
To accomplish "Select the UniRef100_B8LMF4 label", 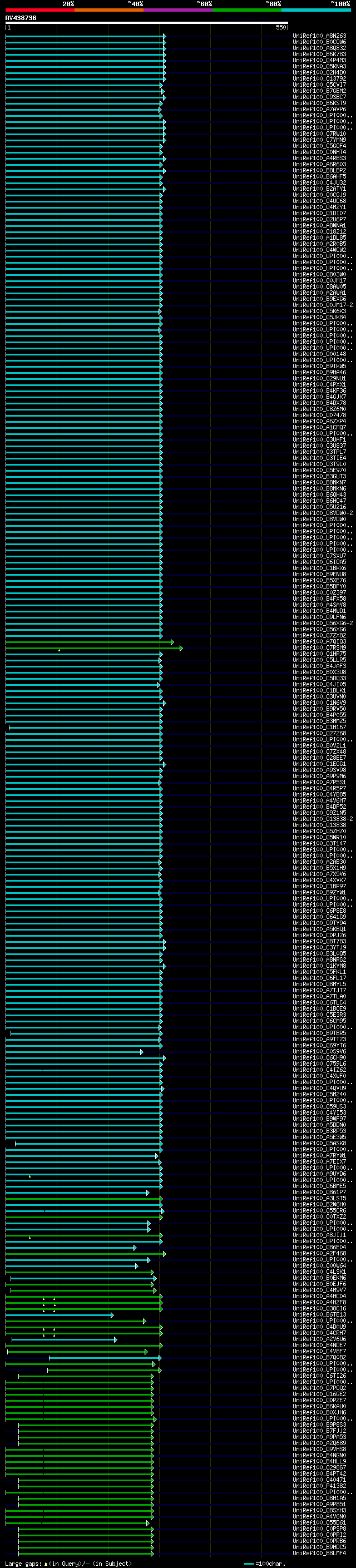I will click(x=319, y=1554).
